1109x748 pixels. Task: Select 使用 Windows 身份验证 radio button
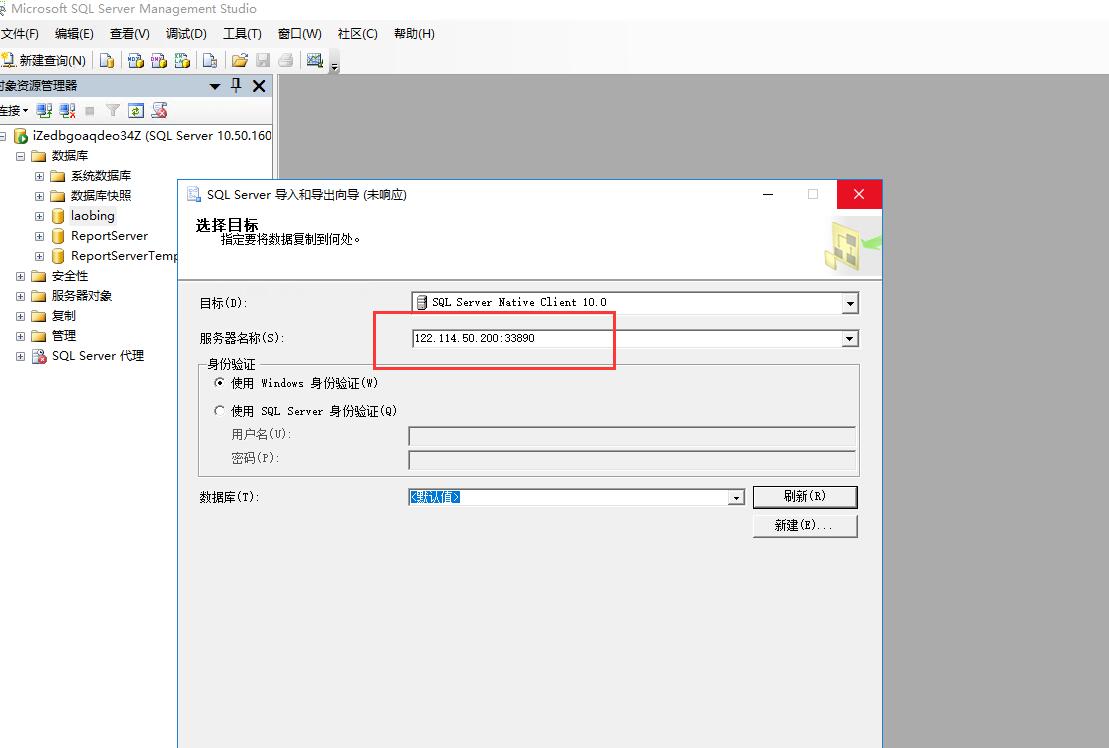(x=219, y=382)
